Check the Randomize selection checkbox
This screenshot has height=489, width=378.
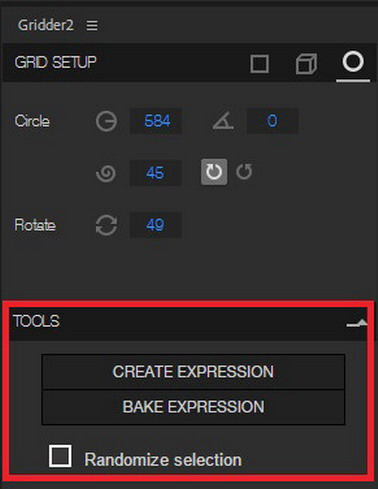(x=60, y=456)
